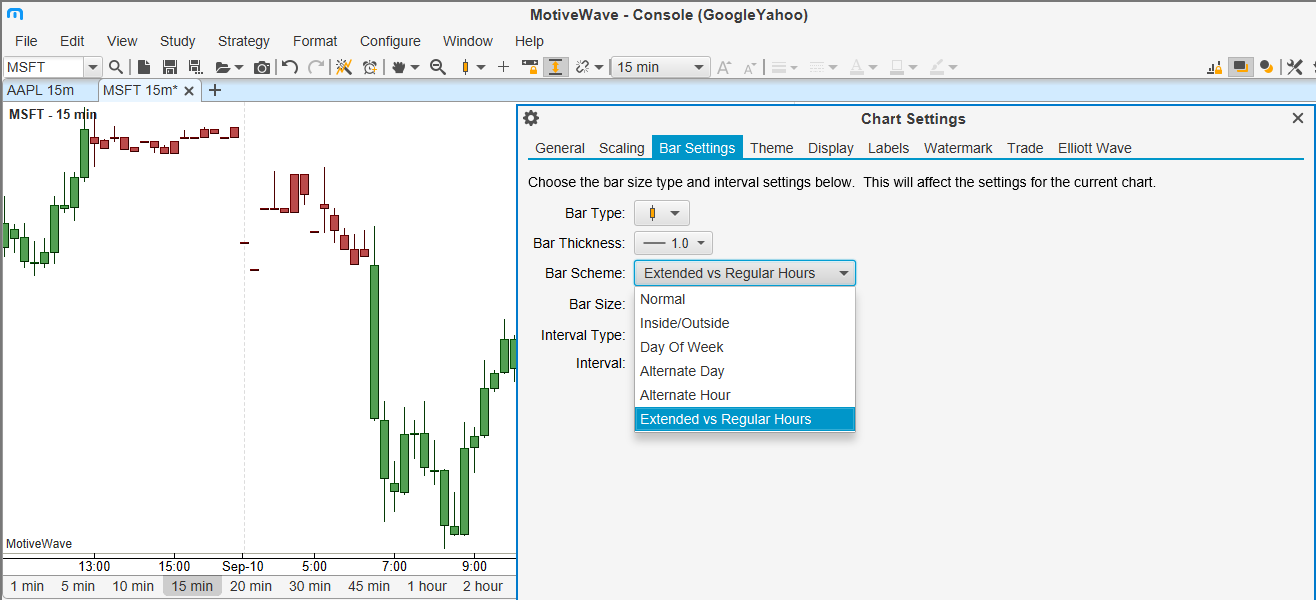Click the alarm clock alerts icon
This screenshot has width=1316, height=600.
(370, 67)
